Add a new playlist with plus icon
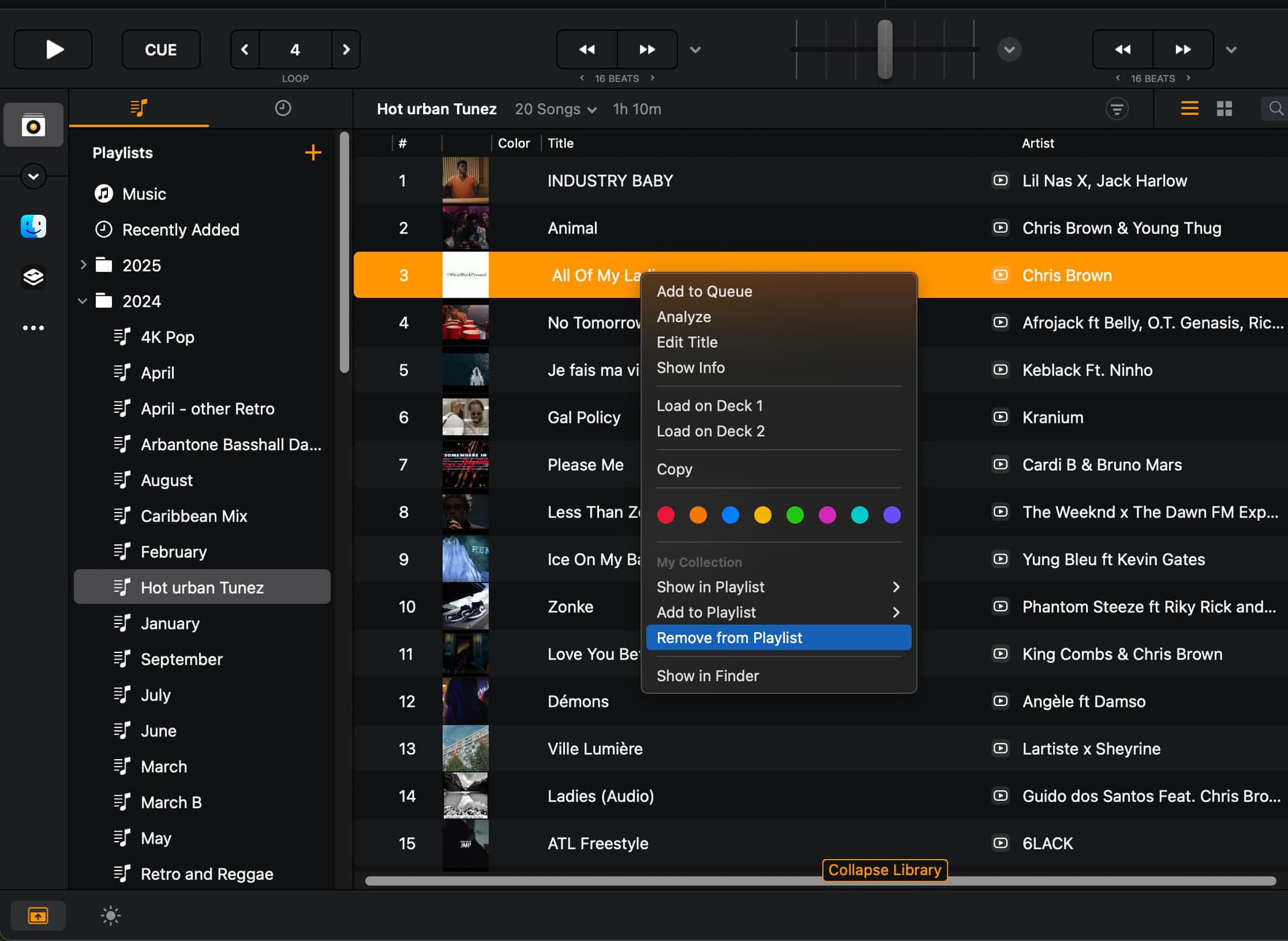Screen dimensions: 1288x941 (x=313, y=152)
